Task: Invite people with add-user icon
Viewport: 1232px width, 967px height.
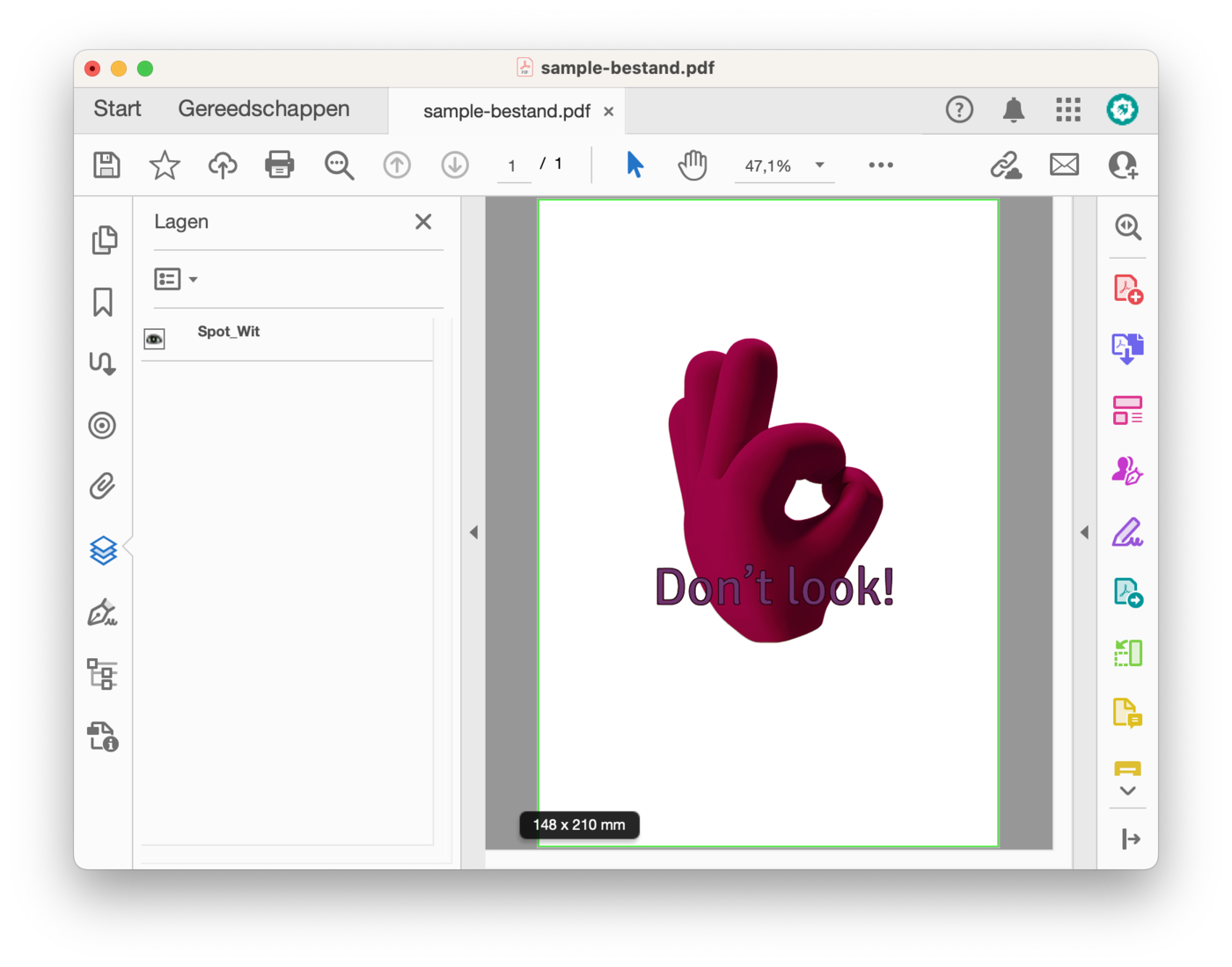Action: [x=1123, y=165]
